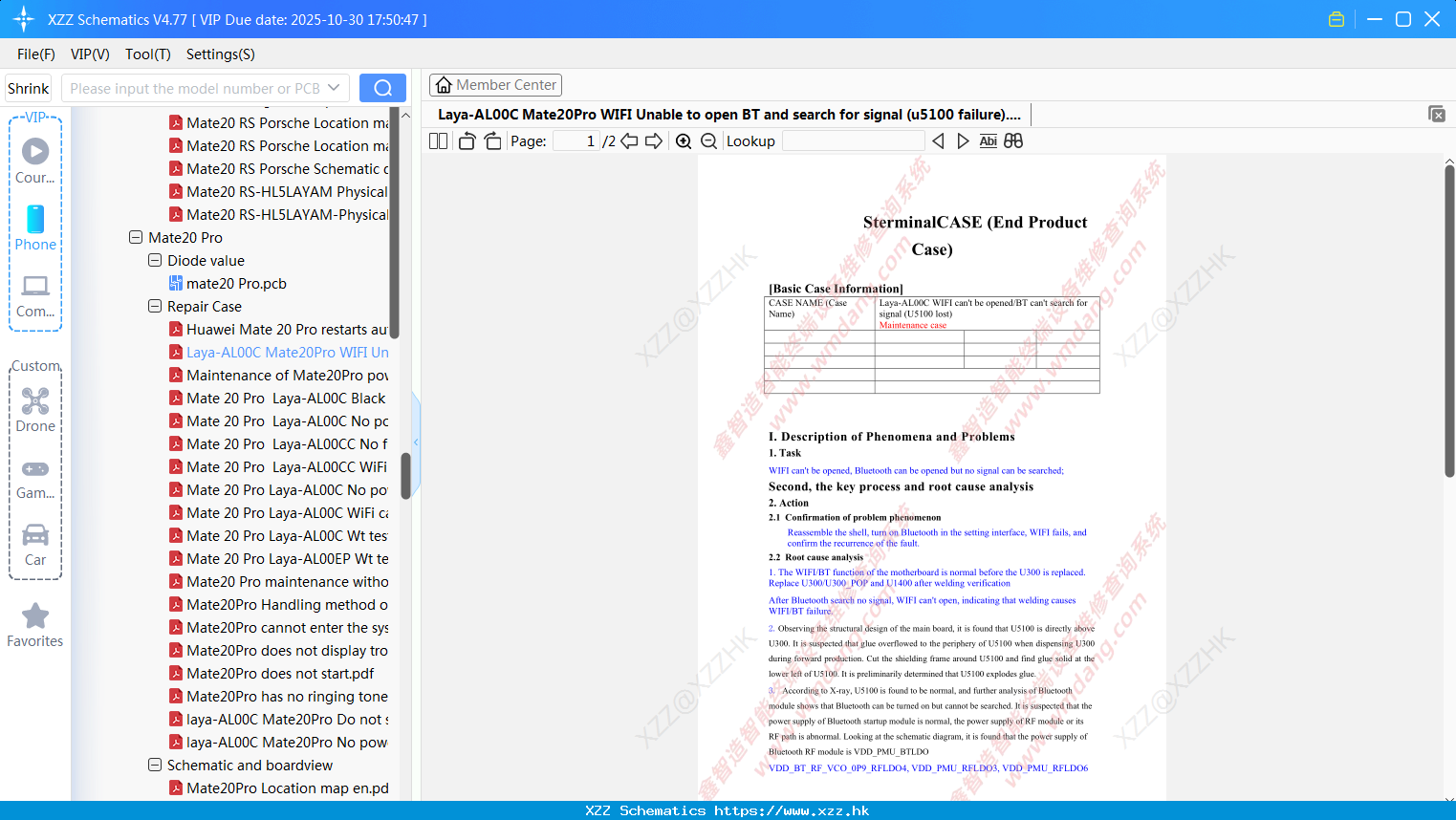Open Mate20Pro cannot enter the sys PDF

[x=278, y=627]
